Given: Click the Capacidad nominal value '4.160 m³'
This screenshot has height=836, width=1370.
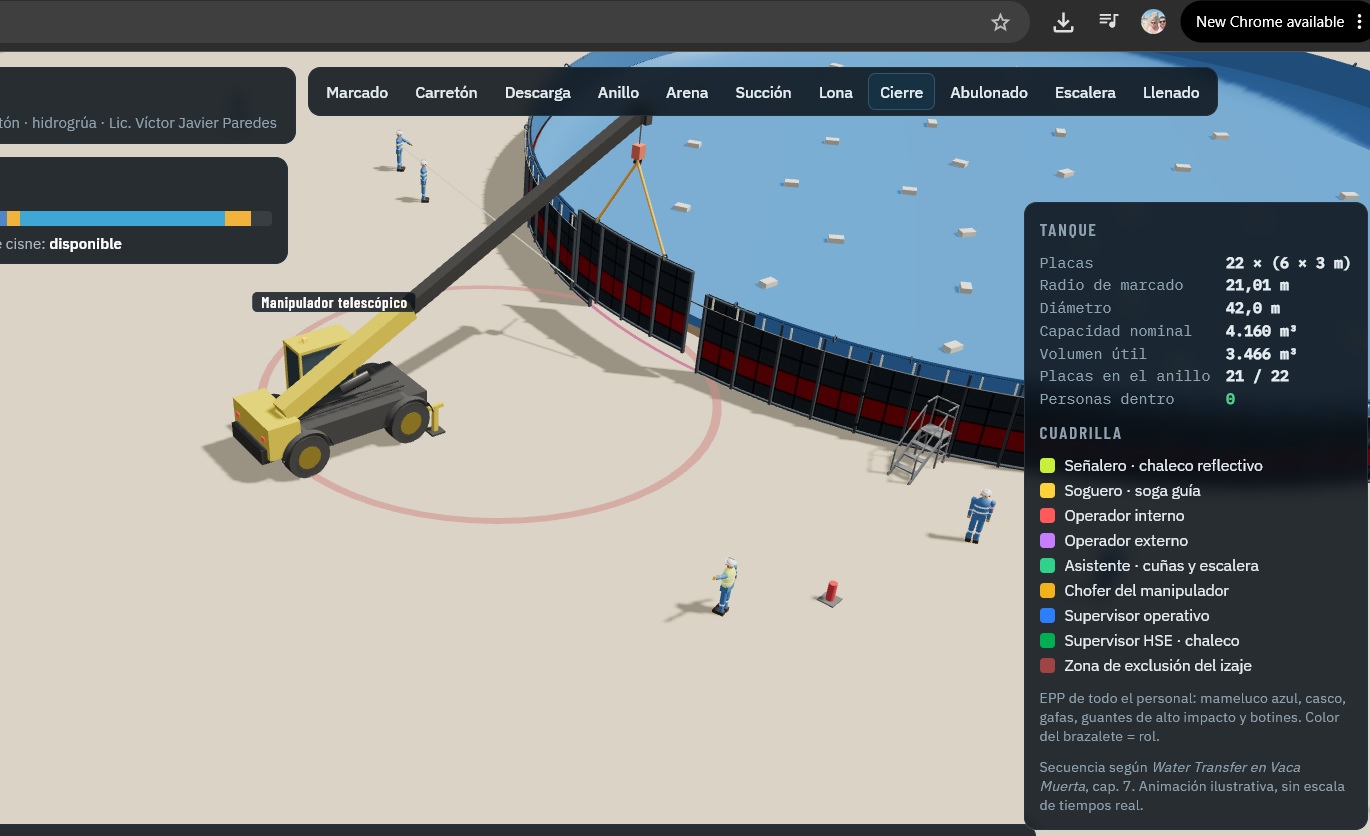Looking at the screenshot, I should pos(1261,331).
